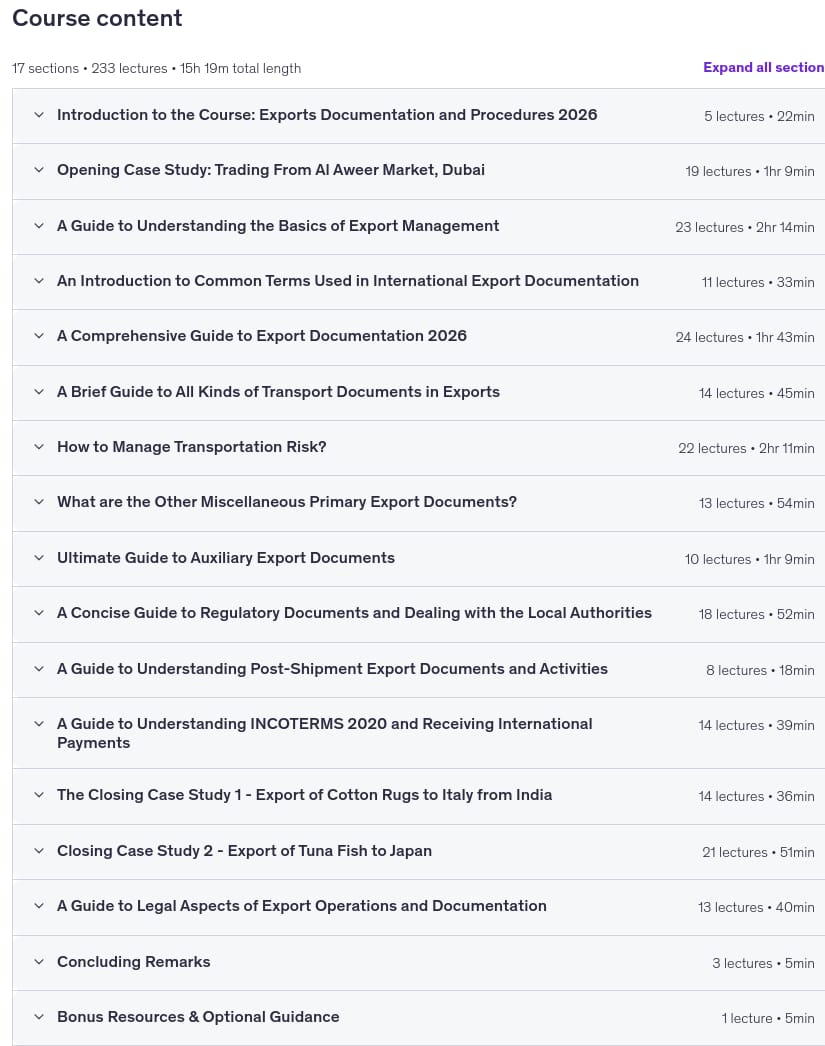
Task: Click the 'Concluding Remarks' section title
Action: 133,961
